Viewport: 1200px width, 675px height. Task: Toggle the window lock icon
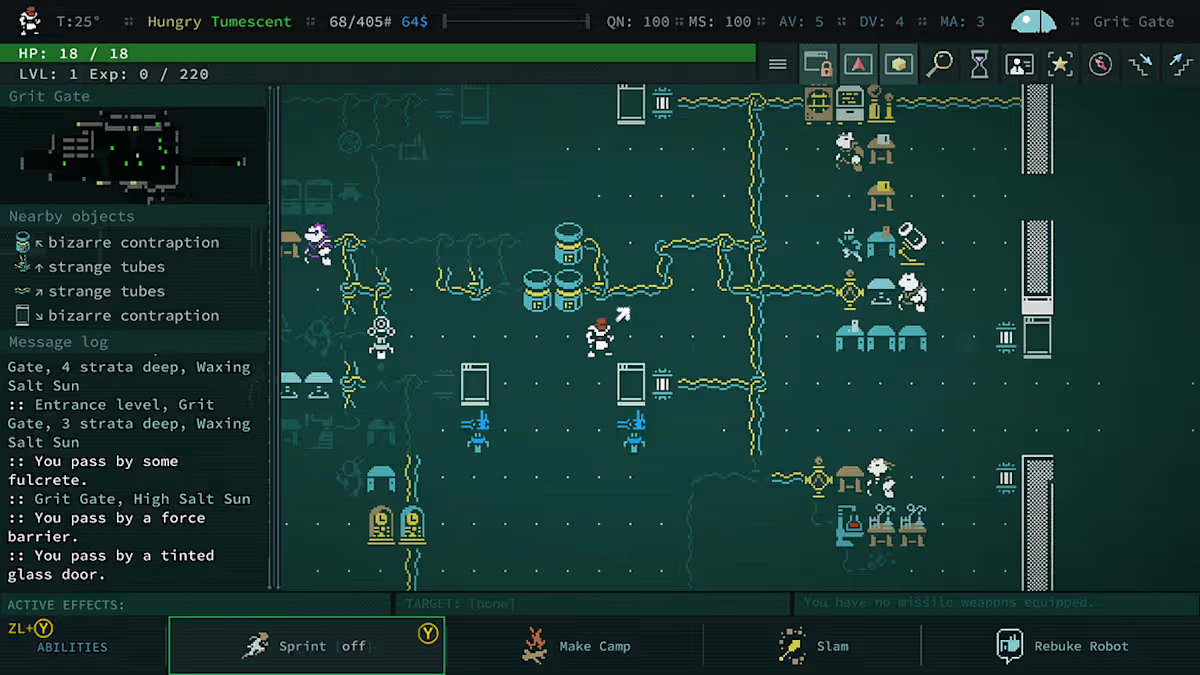818,65
